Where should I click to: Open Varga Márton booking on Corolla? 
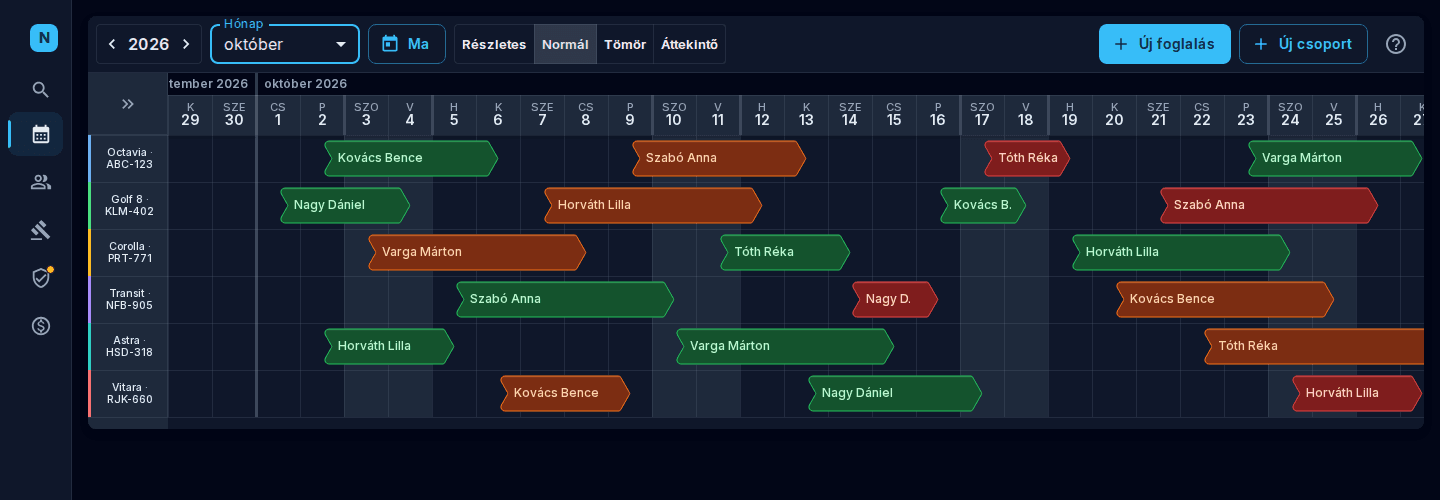[x=477, y=252]
